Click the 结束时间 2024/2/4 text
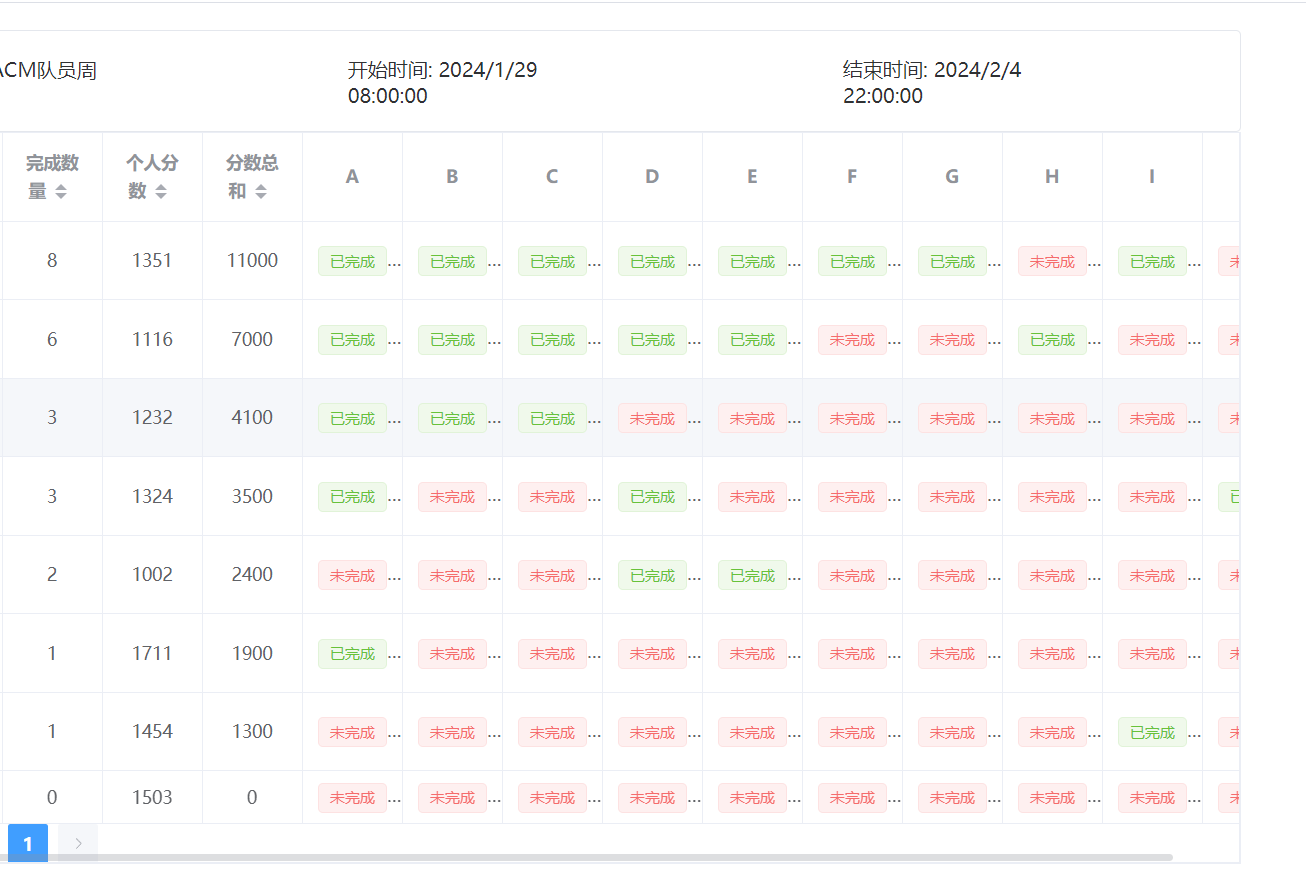The width and height of the screenshot is (1306, 874). [932, 83]
